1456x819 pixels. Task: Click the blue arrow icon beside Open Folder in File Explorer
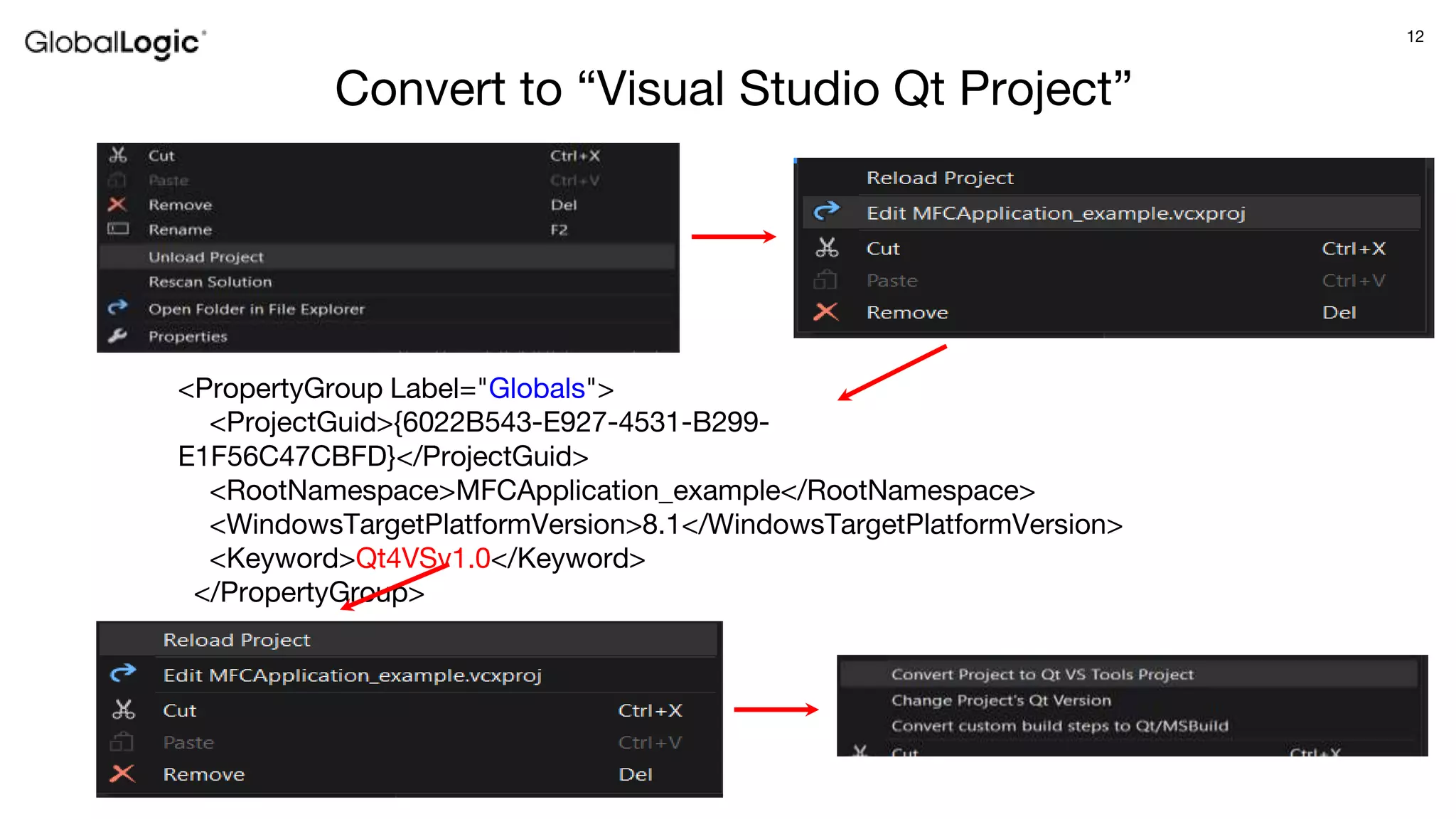tap(117, 308)
